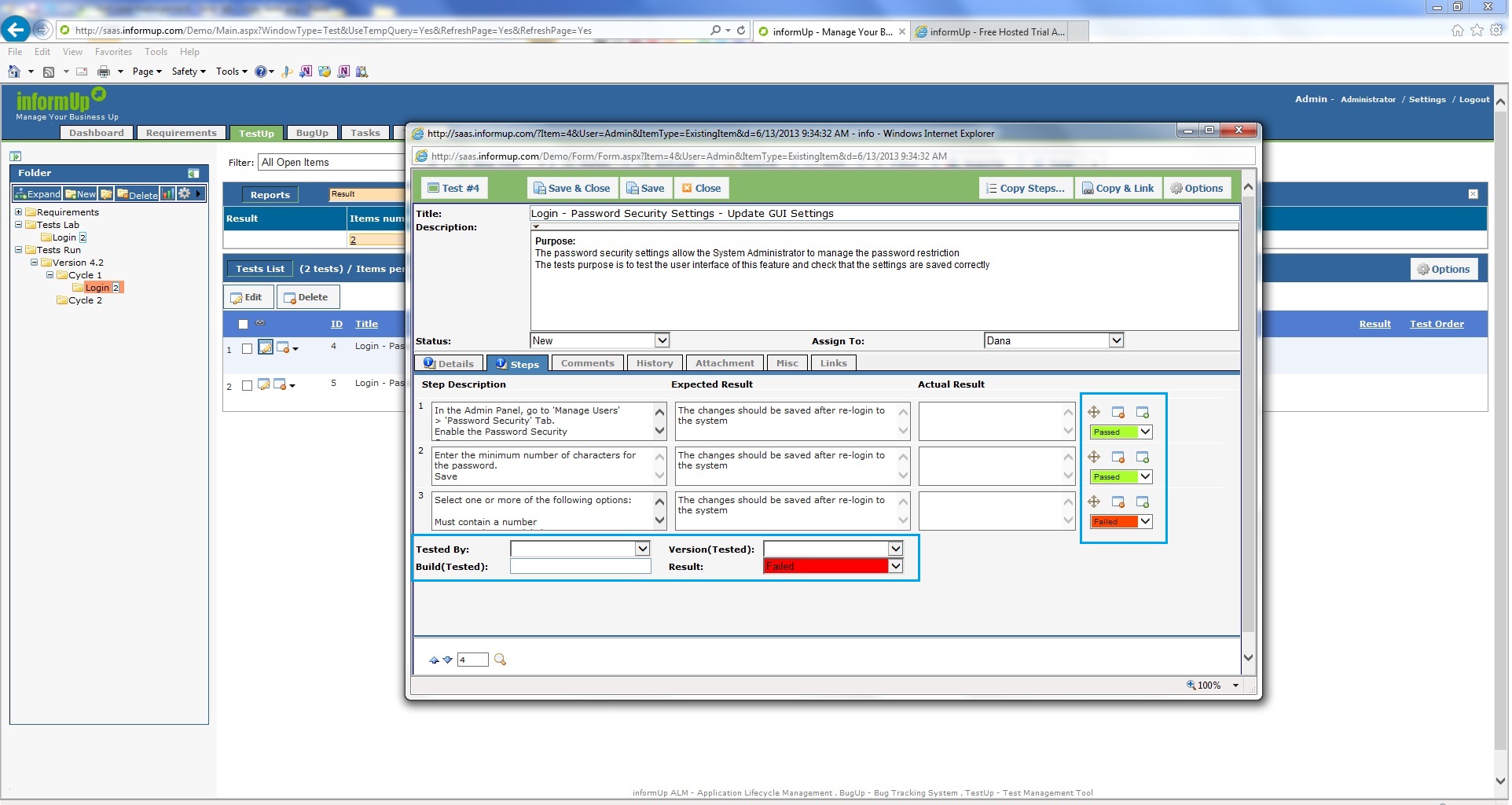
Task: Toggle the select-all checkbox in tests list header
Action: [x=244, y=324]
